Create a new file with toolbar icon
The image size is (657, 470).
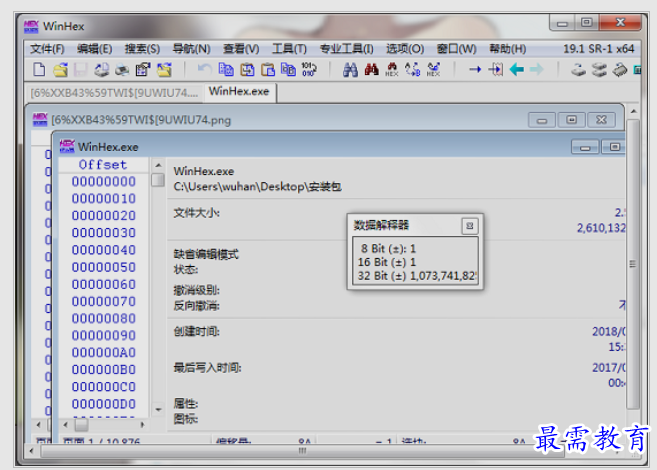[x=39, y=69]
